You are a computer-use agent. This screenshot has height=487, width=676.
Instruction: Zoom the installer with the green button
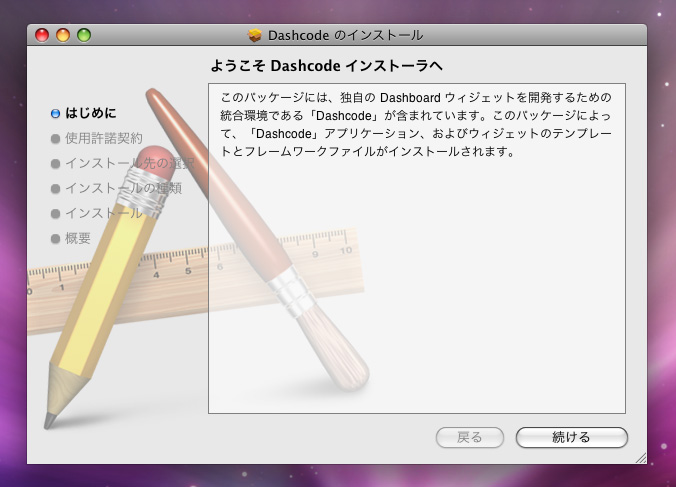pyautogui.click(x=84, y=35)
